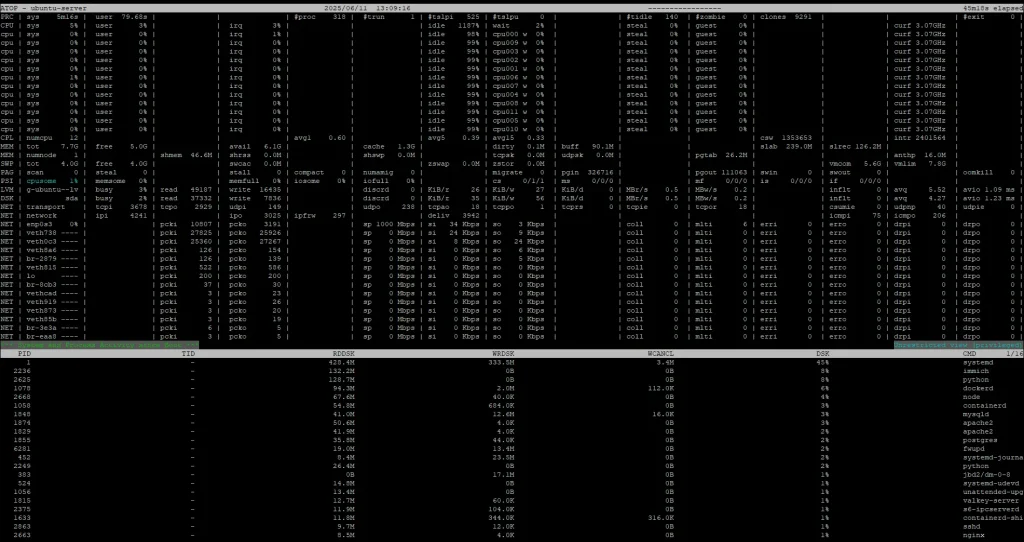Select the fwupd process name
1024x542 pixels.
pyautogui.click(x=973, y=449)
